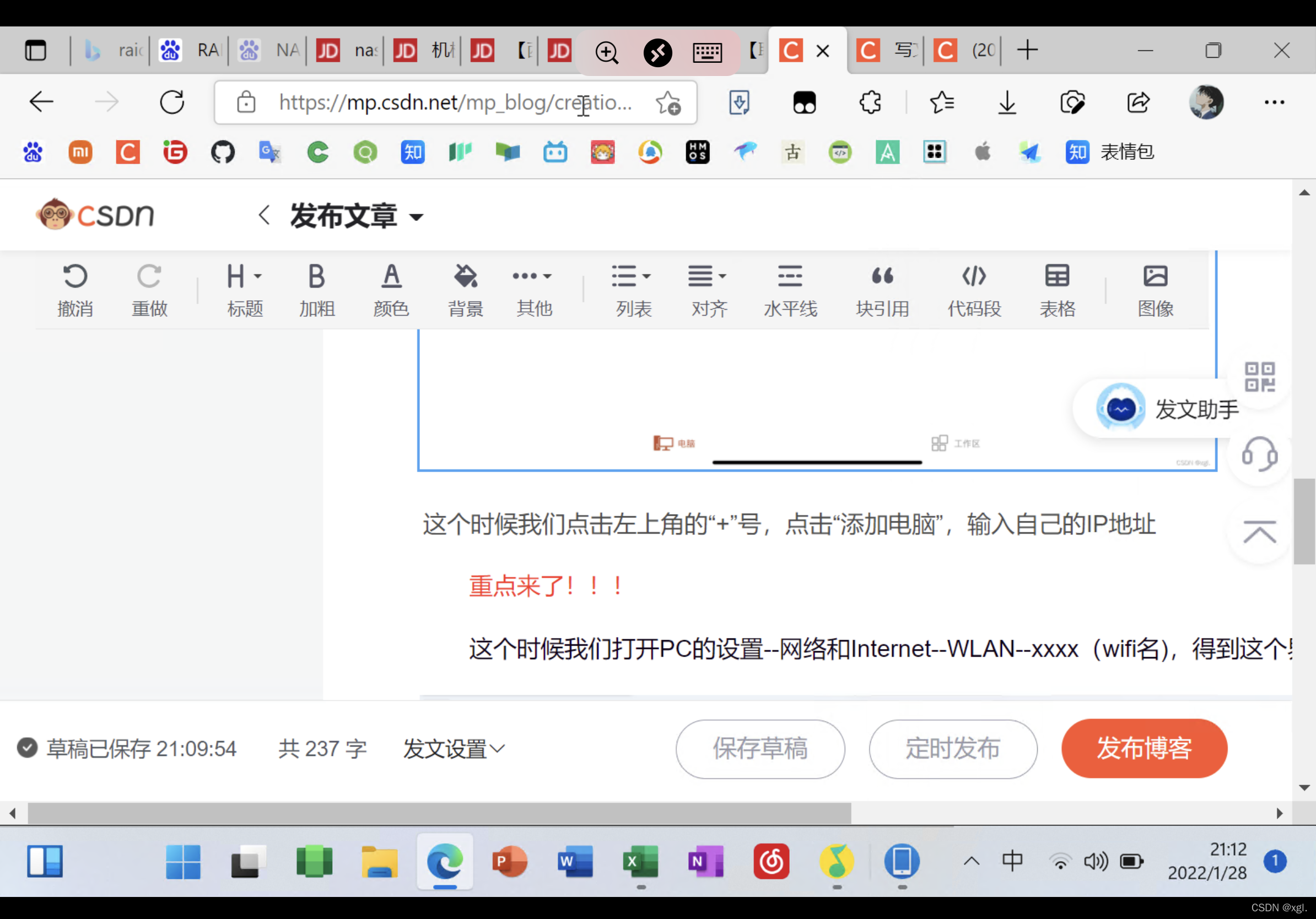The width and height of the screenshot is (1316, 919).
Task: Switch to the 写文章 browser tab
Action: click(887, 51)
